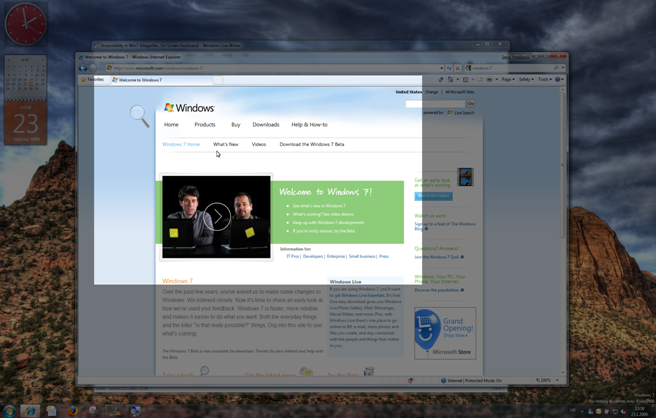The width and height of the screenshot is (656, 418).
Task: Click the Magnifier taskbar icon
Action: 135,411
